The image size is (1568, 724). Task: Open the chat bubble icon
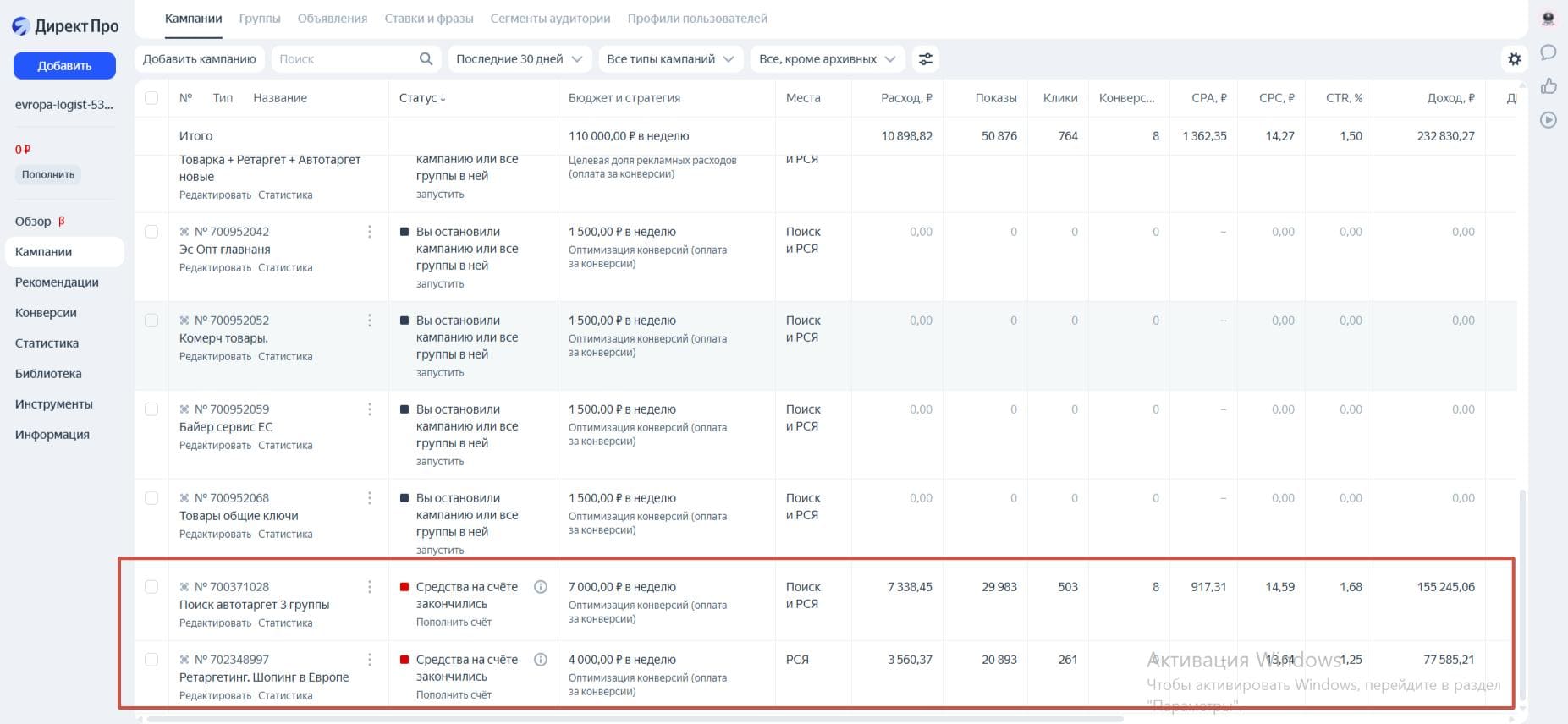(1549, 52)
